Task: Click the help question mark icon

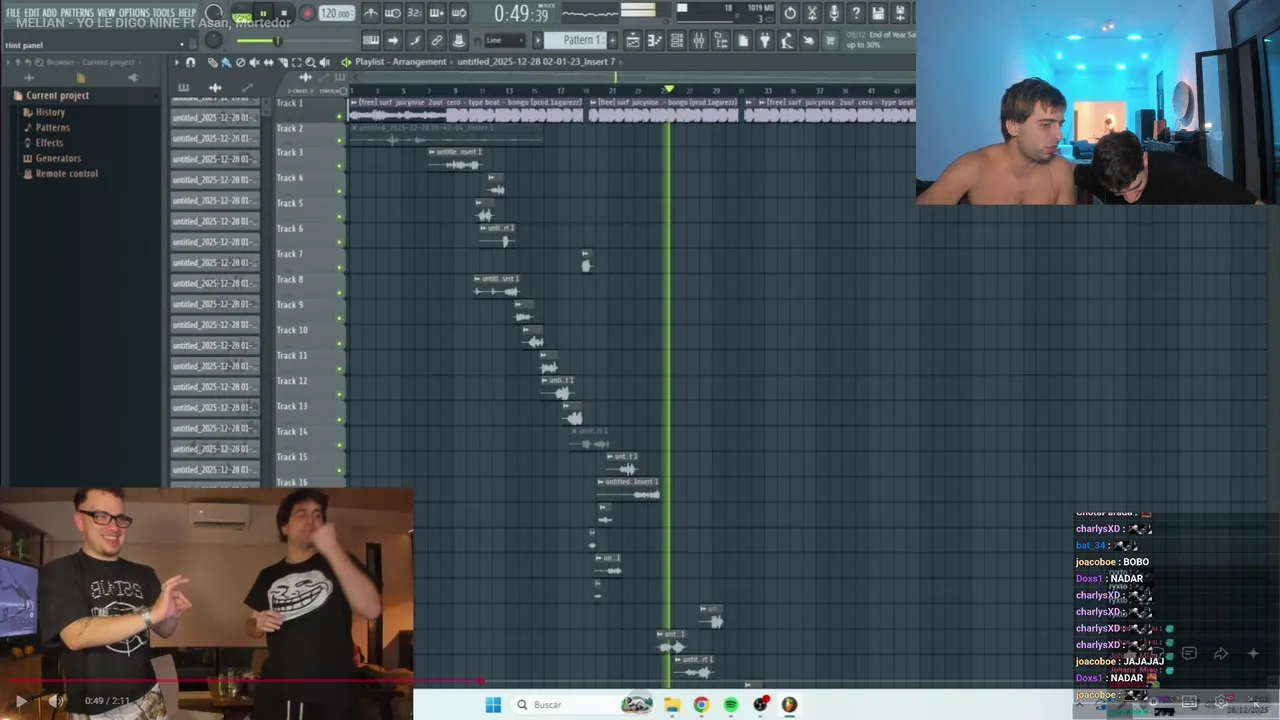Action: [856, 13]
